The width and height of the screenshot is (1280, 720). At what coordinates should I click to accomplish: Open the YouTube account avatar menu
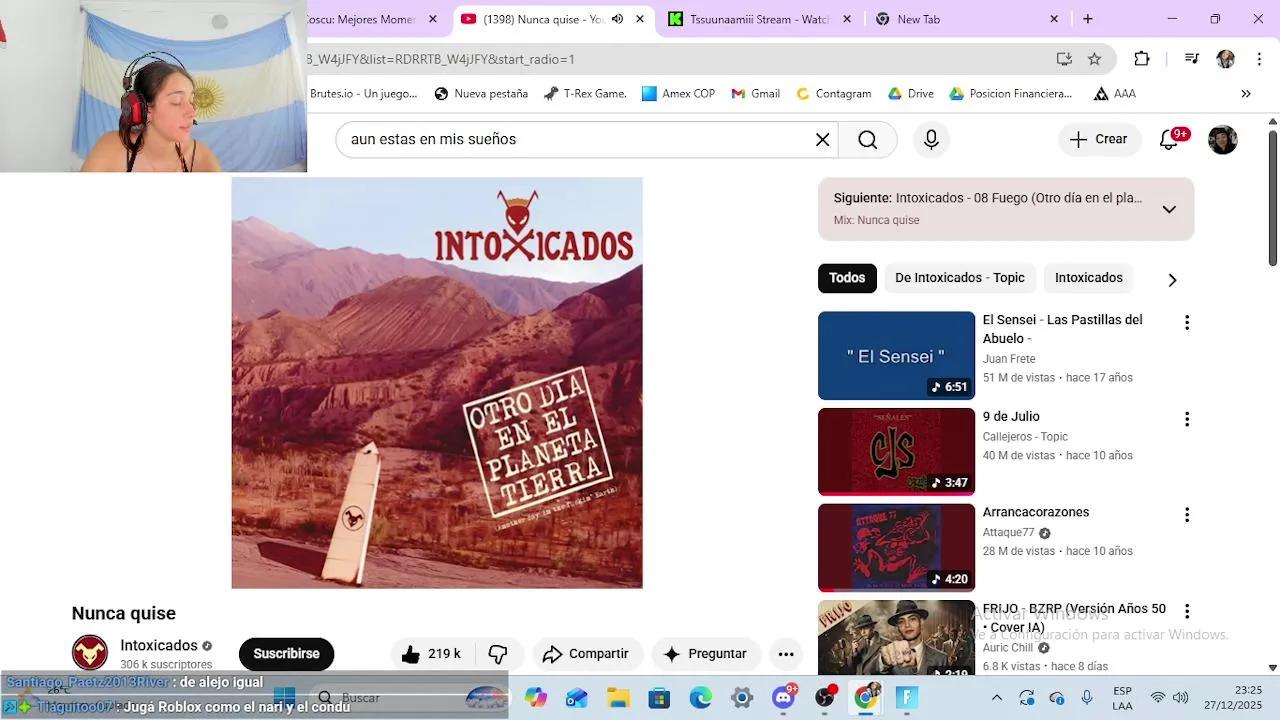pos(1222,140)
